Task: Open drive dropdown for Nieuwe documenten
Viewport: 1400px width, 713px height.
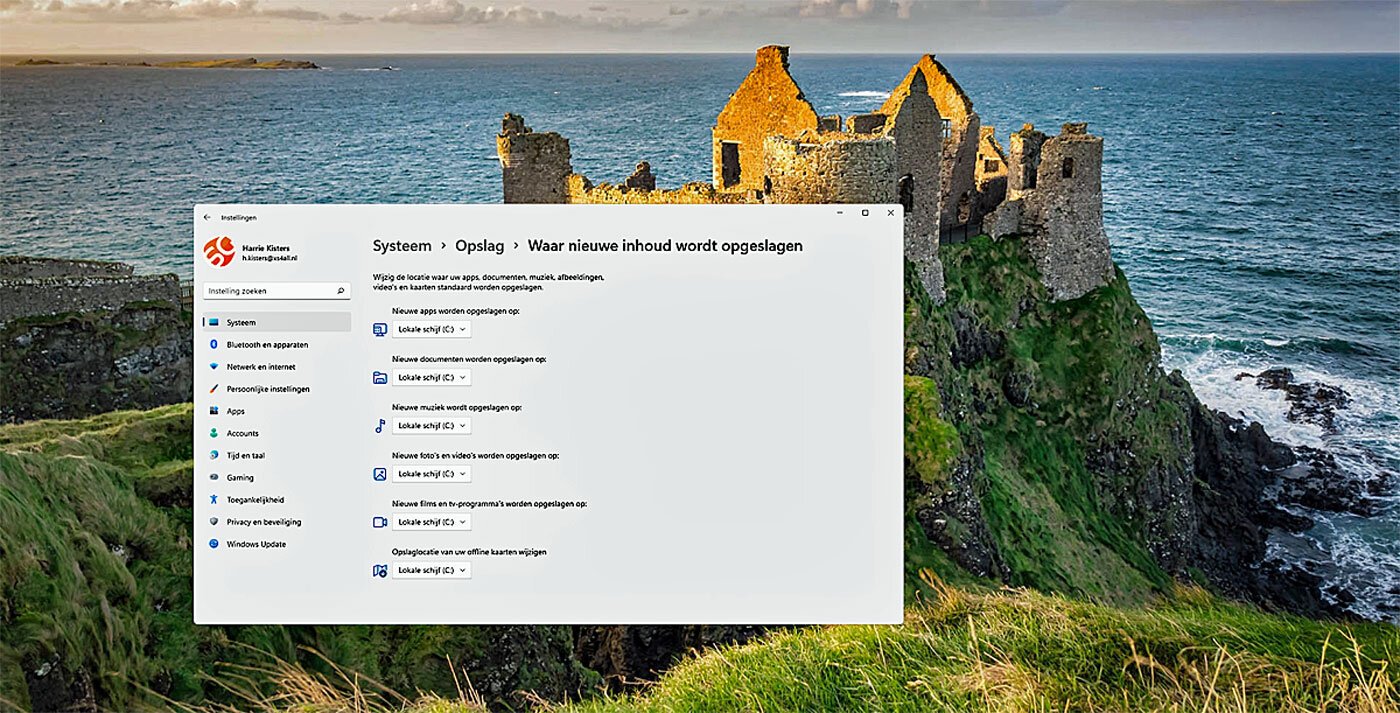Action: (x=431, y=377)
